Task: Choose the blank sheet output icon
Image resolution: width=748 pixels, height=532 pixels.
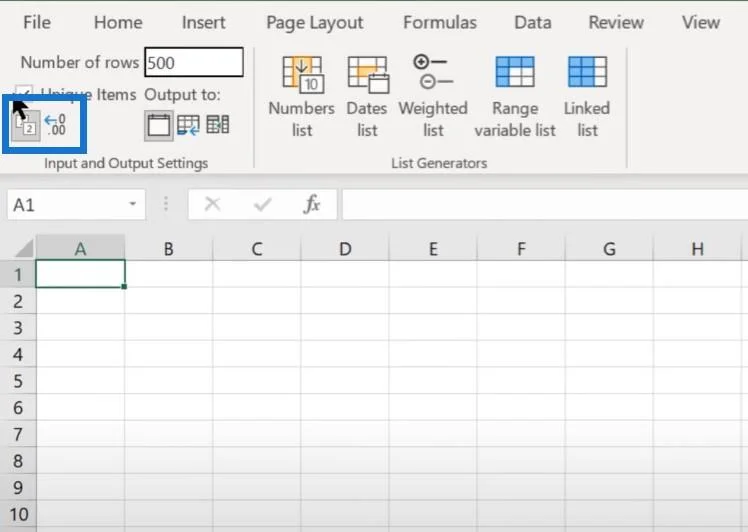Action: tap(158, 125)
